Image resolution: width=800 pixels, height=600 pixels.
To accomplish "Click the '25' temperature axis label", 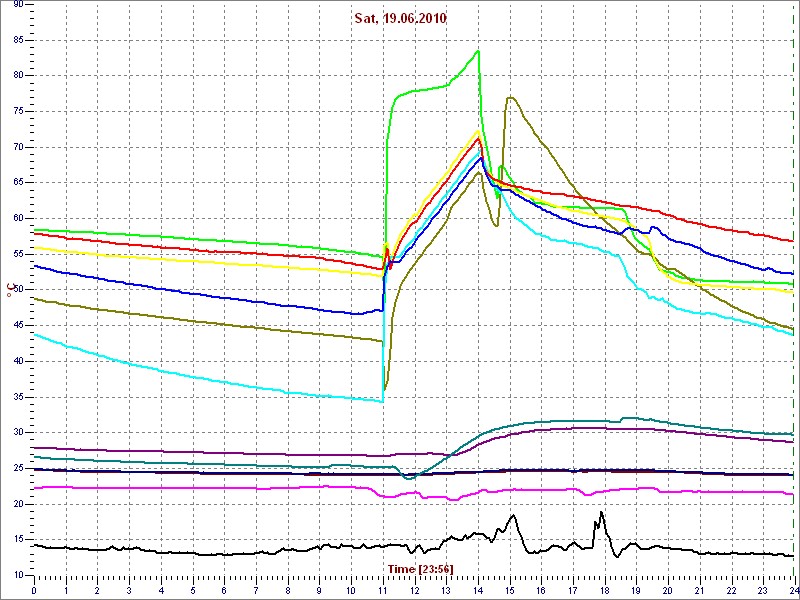I will tap(17, 468).
